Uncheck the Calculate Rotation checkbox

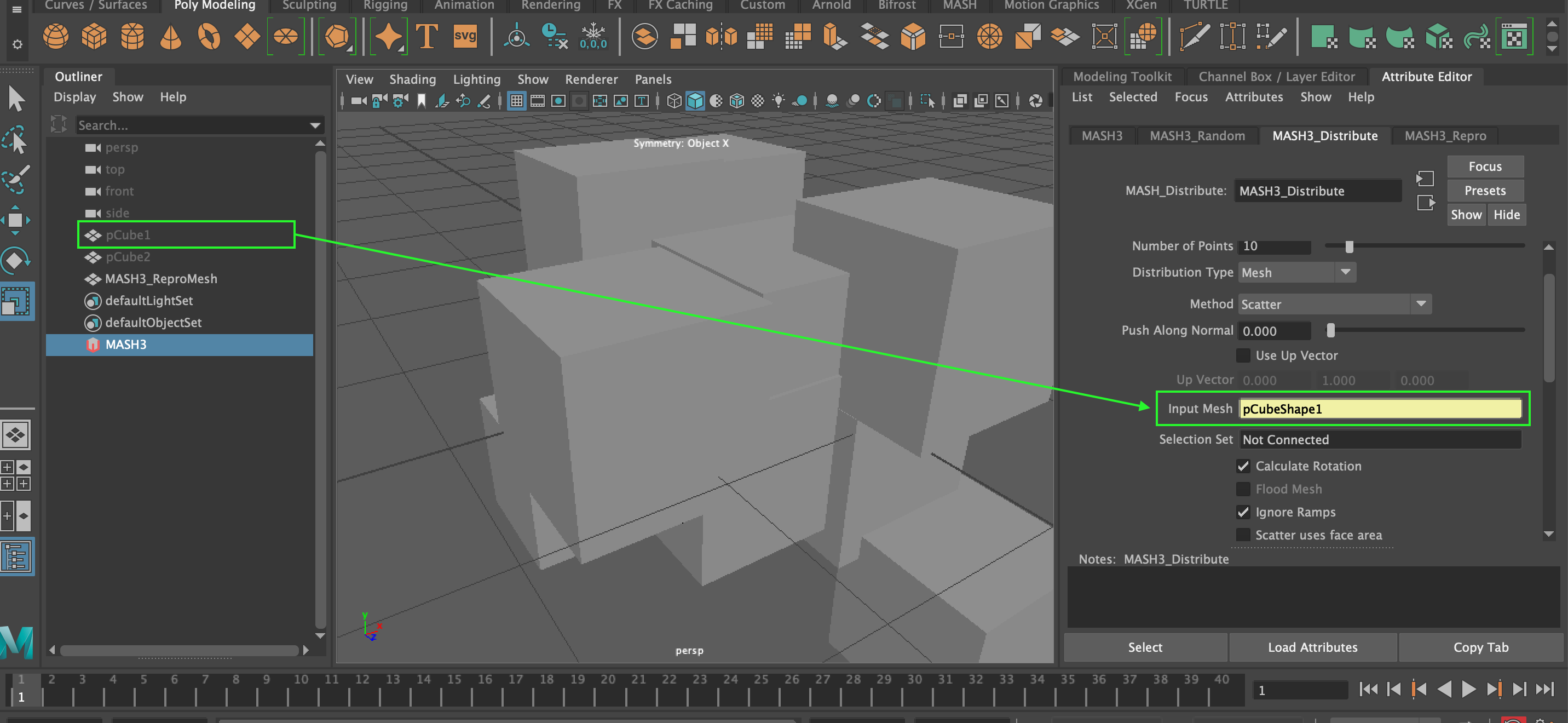point(1243,466)
